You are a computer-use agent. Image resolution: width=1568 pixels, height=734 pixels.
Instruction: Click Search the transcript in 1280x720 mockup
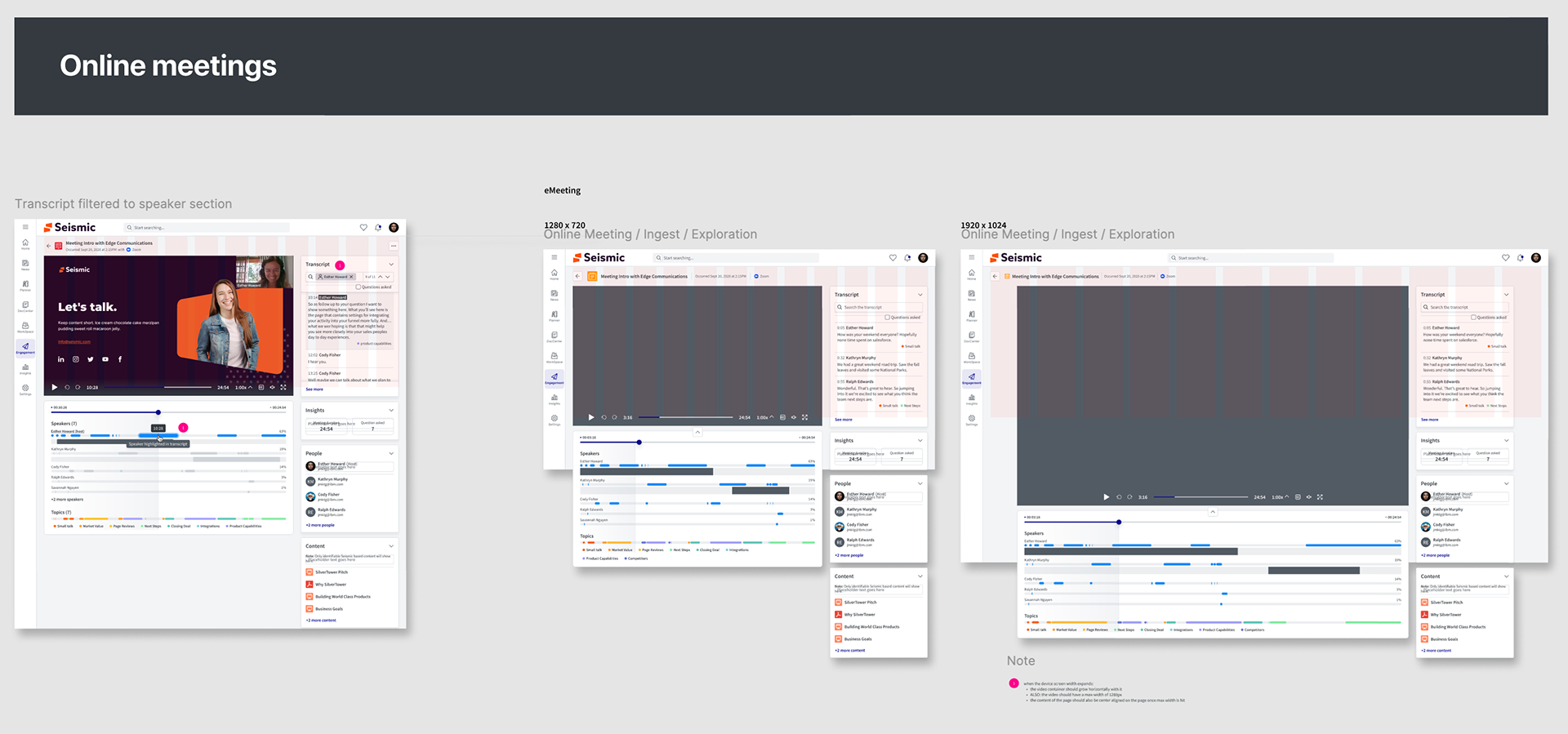click(879, 307)
